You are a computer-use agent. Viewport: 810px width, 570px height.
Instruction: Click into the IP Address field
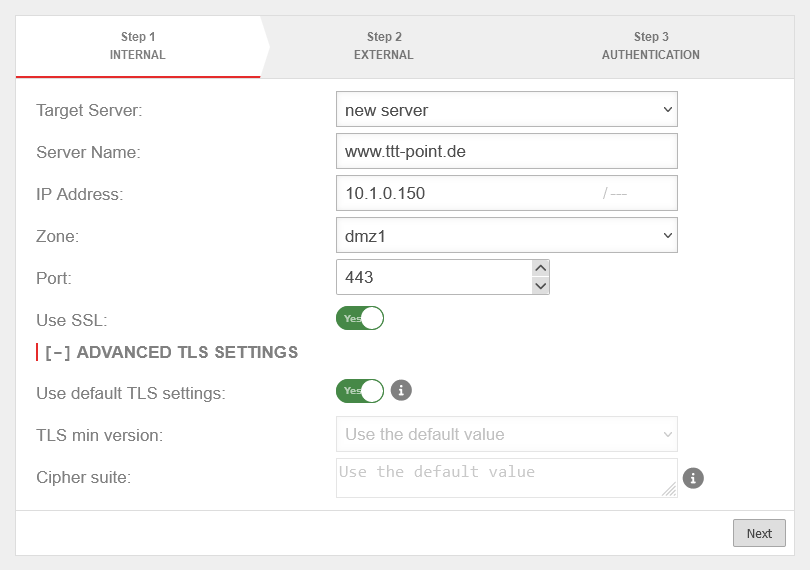[465, 194]
